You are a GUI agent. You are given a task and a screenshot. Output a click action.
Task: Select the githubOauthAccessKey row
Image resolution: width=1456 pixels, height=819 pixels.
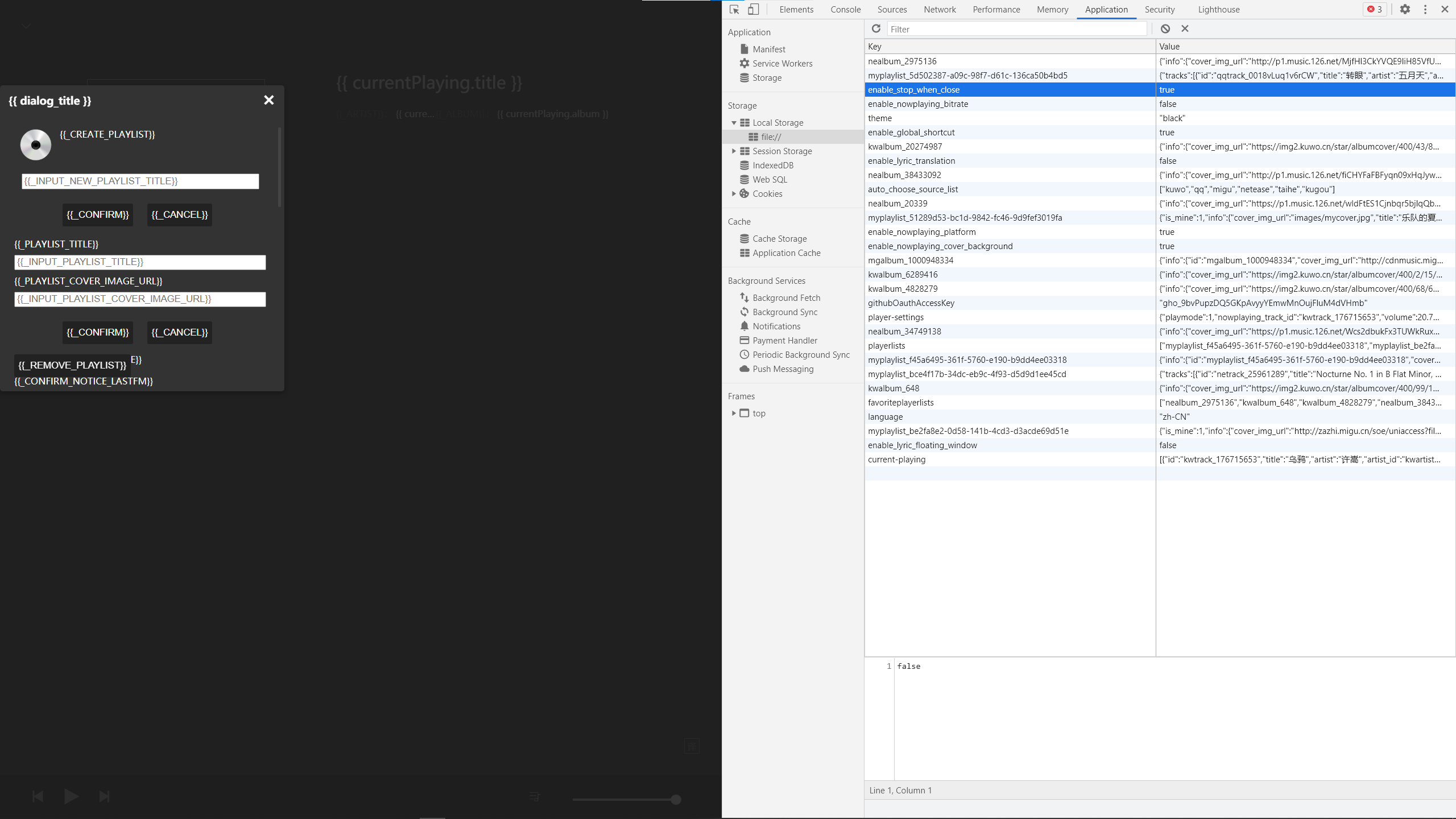(x=1160, y=303)
